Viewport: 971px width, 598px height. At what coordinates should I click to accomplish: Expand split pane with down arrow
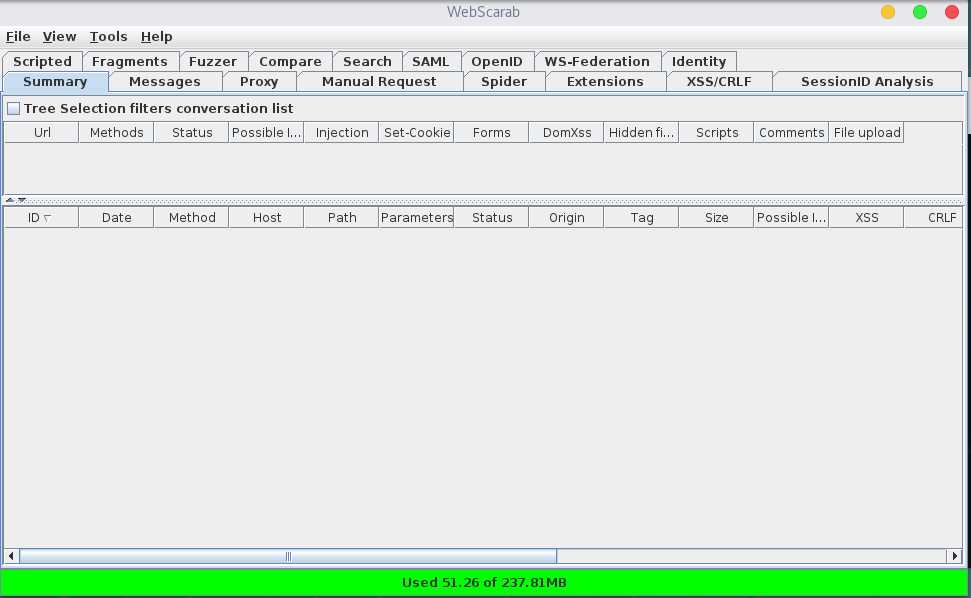pos(22,200)
